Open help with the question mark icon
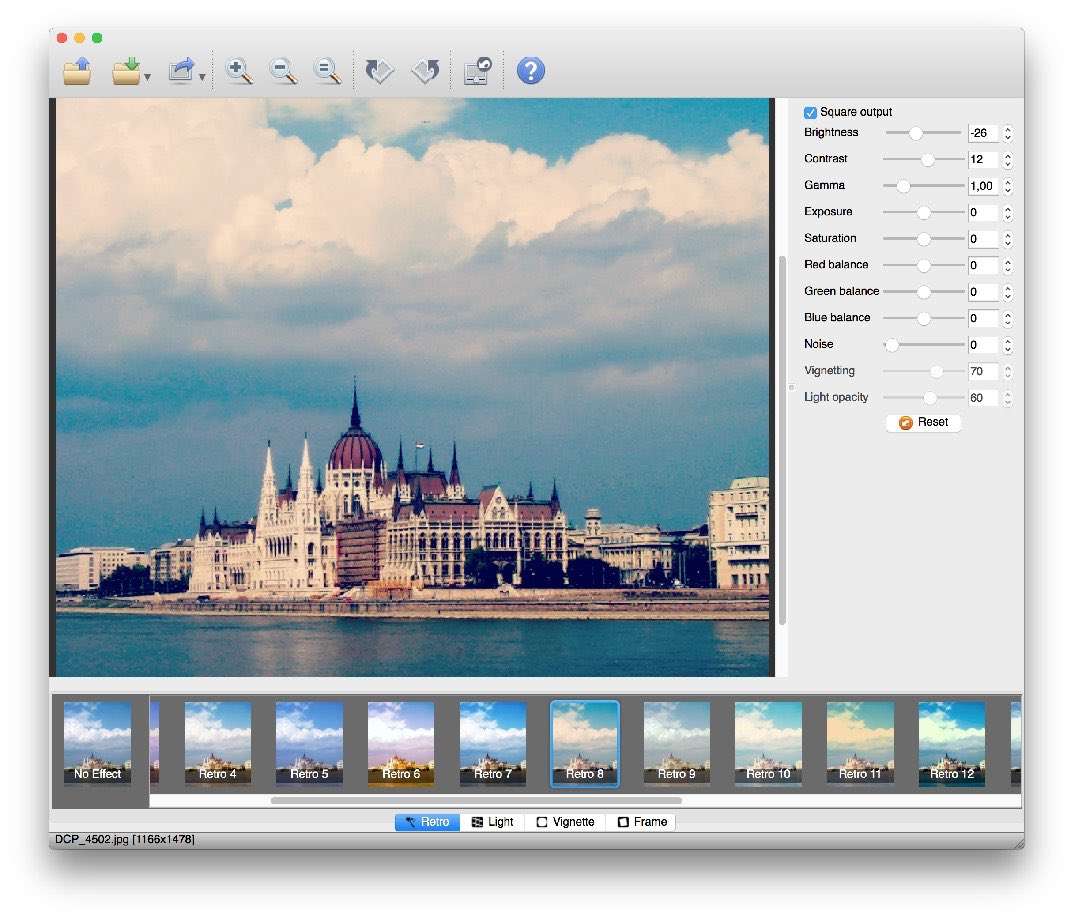 (x=530, y=71)
